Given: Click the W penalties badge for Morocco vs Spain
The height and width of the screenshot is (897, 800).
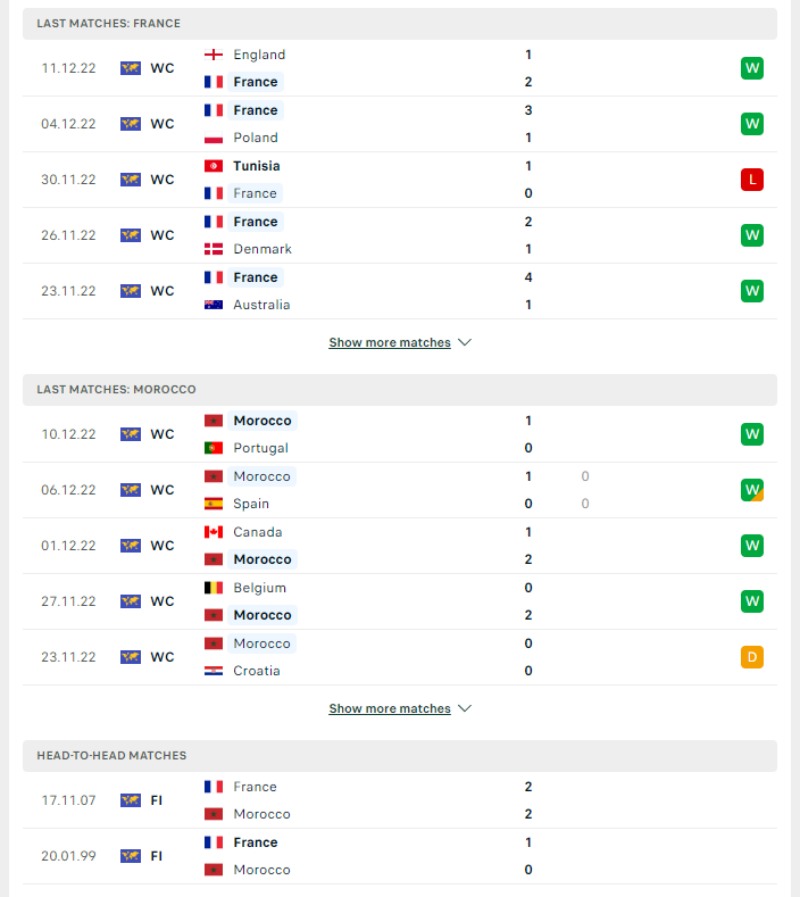Looking at the screenshot, I should pos(752,490).
